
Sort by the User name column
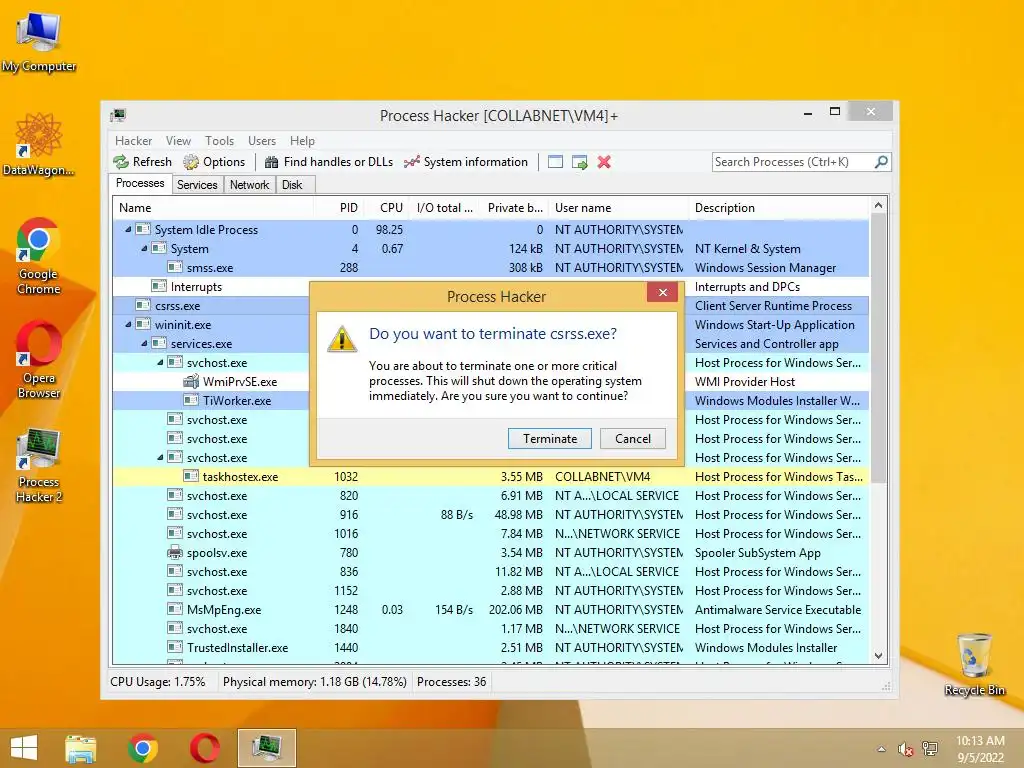(618, 208)
